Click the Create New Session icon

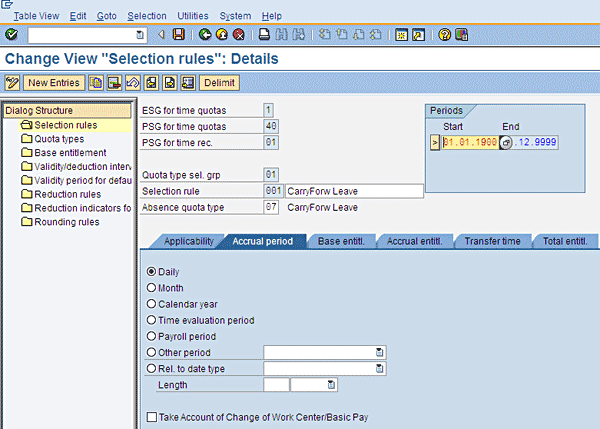[x=401, y=35]
